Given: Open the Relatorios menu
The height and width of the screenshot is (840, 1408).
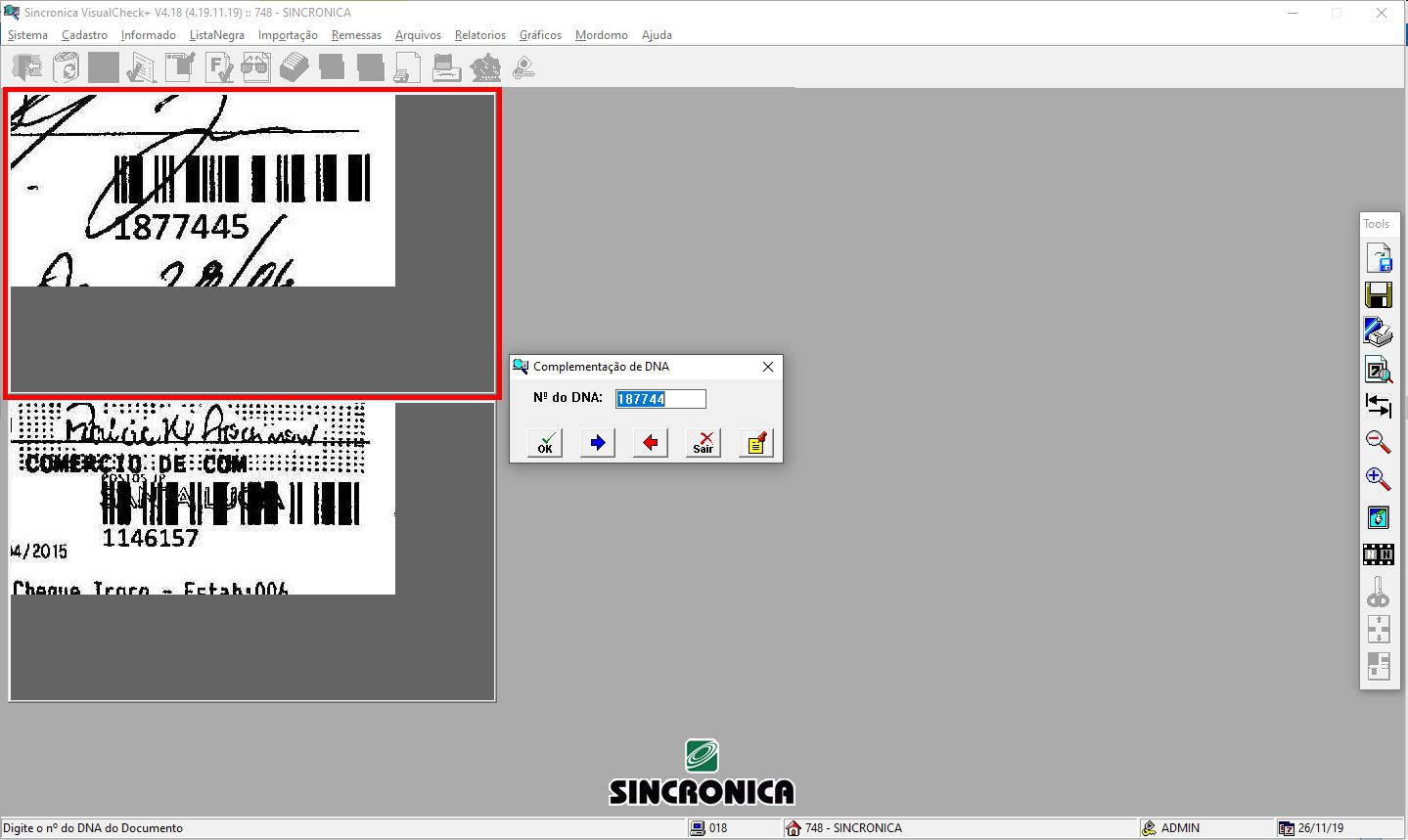Looking at the screenshot, I should [480, 35].
